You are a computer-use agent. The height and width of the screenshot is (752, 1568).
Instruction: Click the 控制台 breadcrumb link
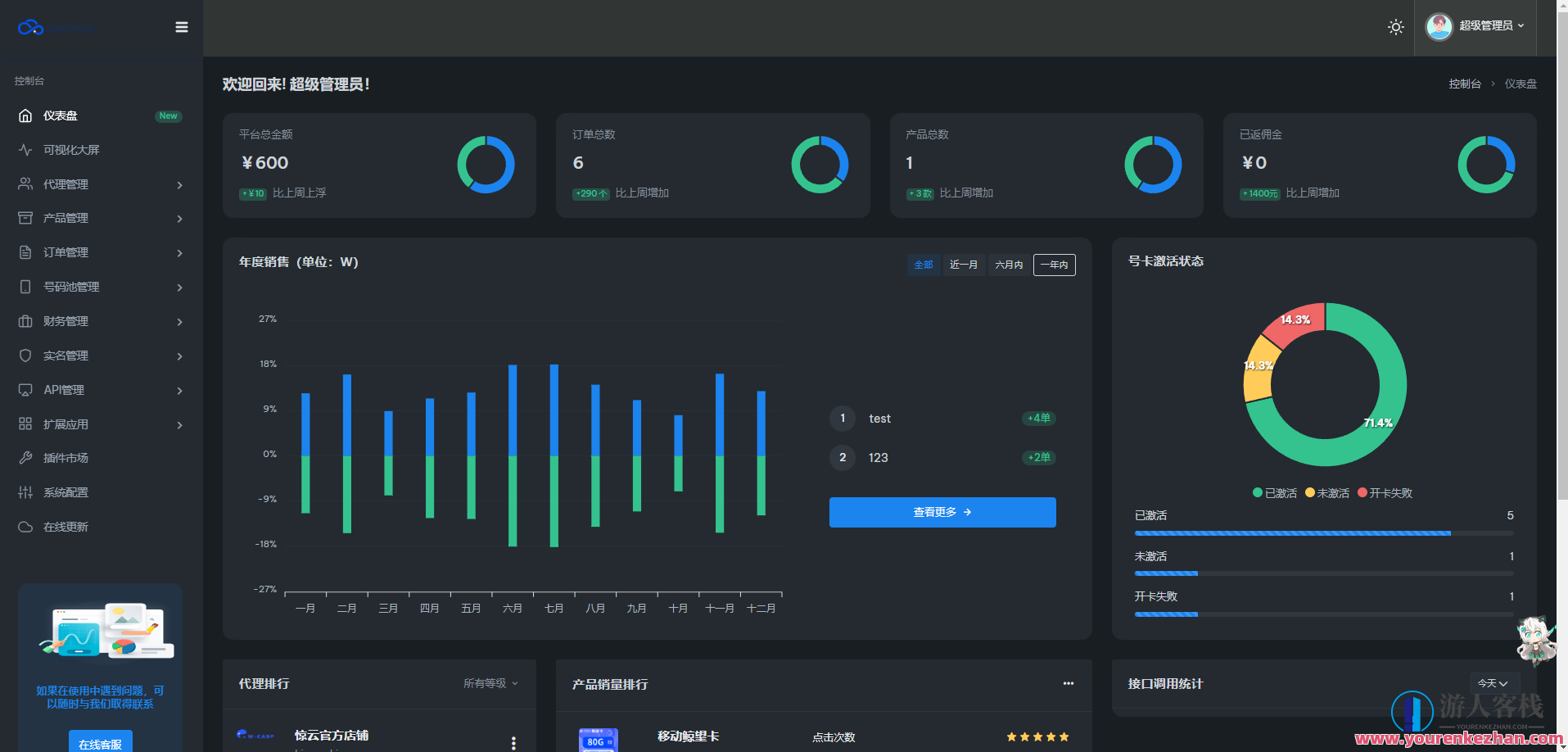coord(1464,84)
